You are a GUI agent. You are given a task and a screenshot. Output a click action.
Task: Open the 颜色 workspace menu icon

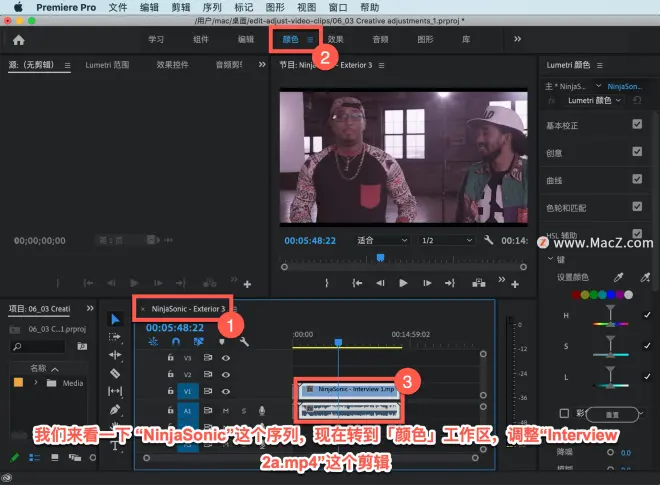tap(310, 40)
